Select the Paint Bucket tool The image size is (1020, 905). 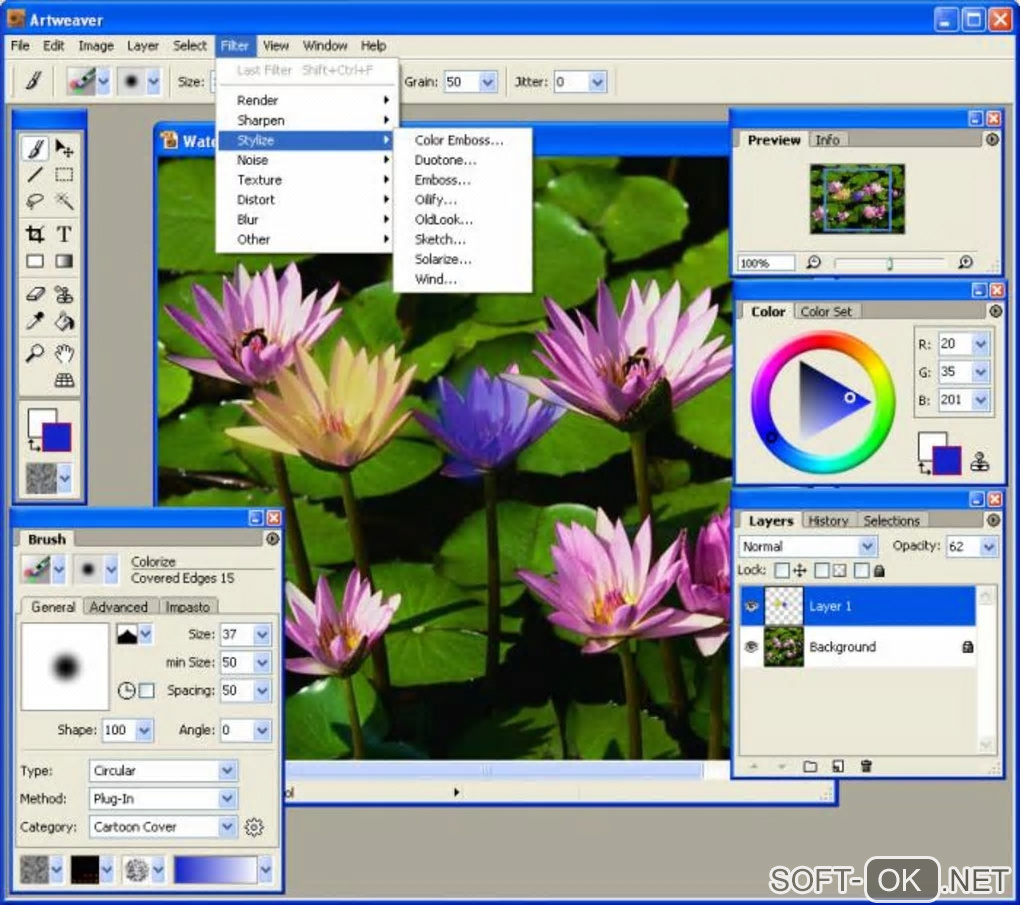click(64, 321)
